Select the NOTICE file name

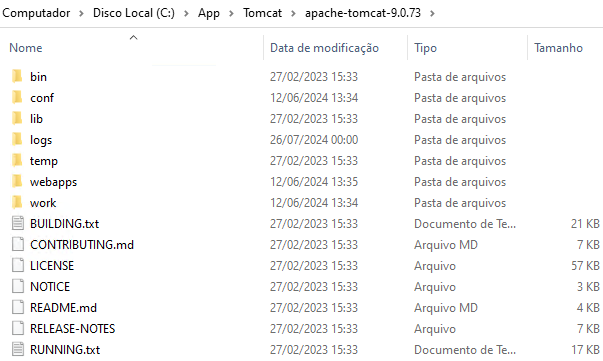50,286
